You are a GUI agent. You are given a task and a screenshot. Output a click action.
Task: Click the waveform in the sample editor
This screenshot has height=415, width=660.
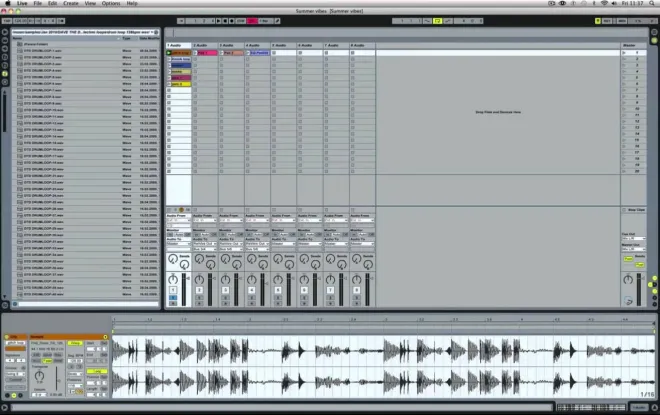pos(383,366)
